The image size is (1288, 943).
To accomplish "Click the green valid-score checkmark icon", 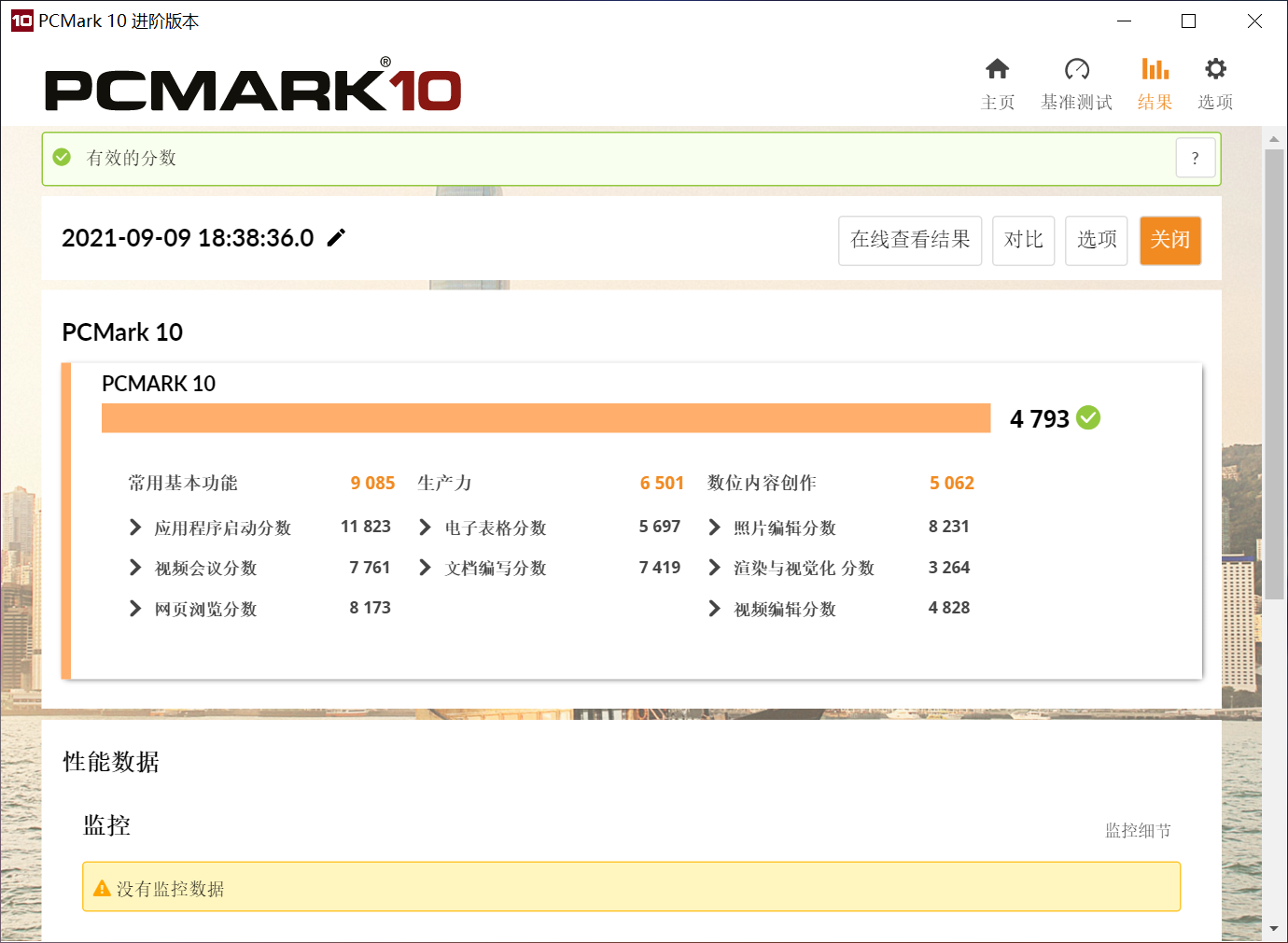I will pos(62,157).
